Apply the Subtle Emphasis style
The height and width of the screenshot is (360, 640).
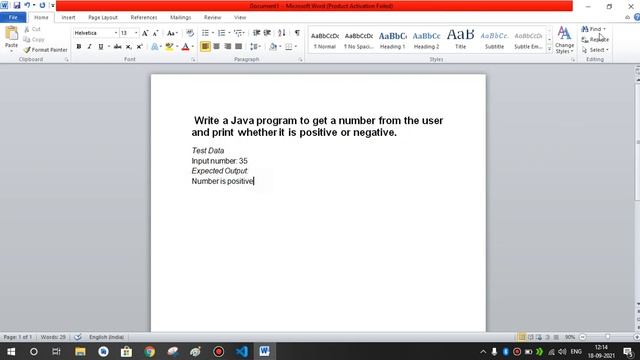pos(528,40)
